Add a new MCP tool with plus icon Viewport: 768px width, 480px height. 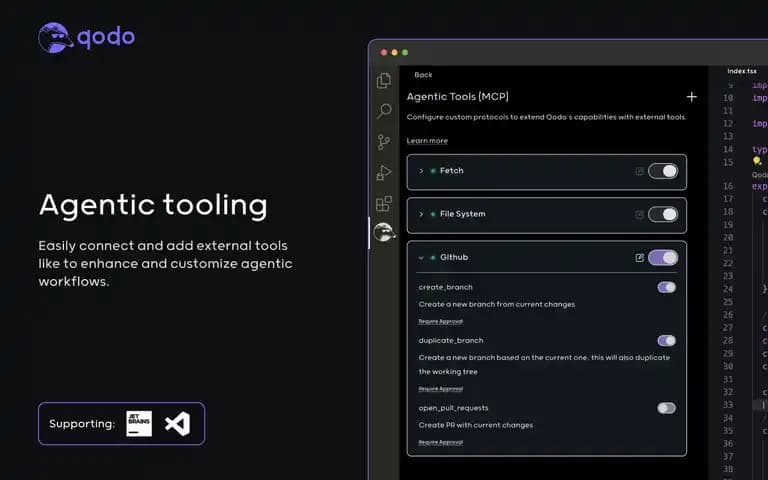point(692,97)
